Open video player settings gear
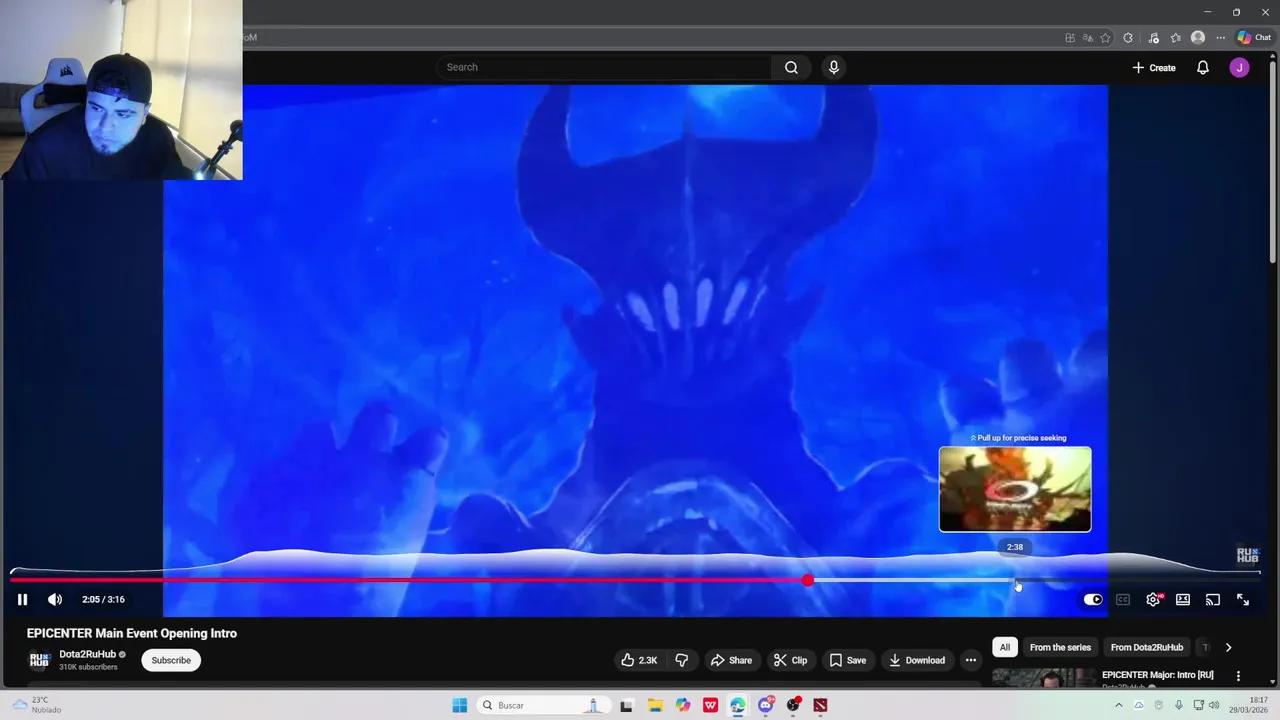Viewport: 1280px width, 720px height. tap(1153, 600)
